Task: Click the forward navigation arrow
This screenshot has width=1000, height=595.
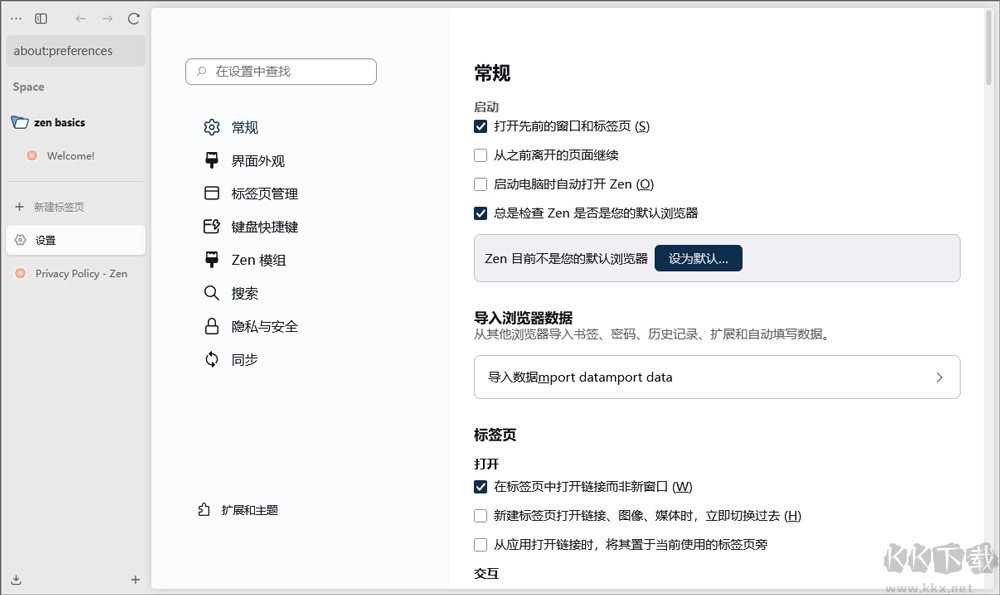Action: pyautogui.click(x=107, y=17)
